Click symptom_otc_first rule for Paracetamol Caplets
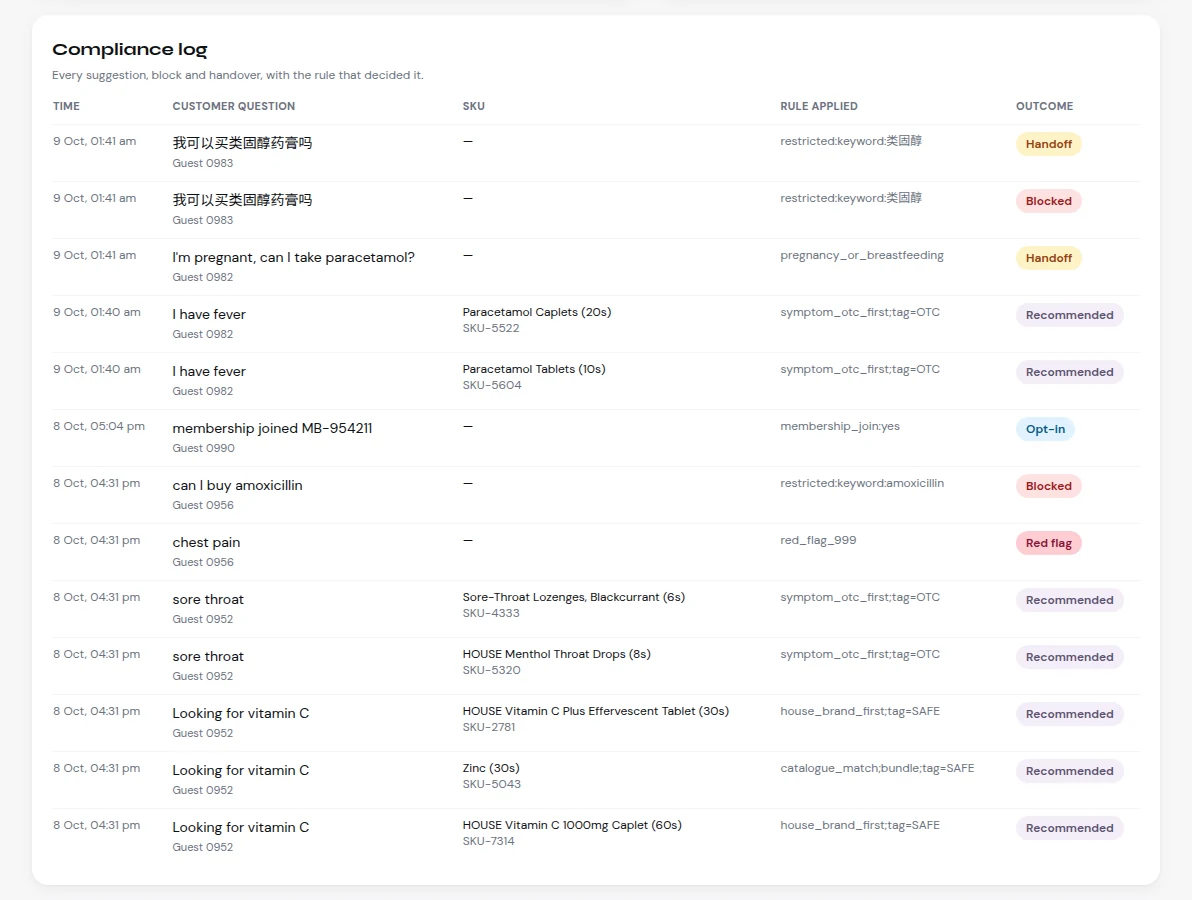Image resolution: width=1192 pixels, height=900 pixels. point(860,312)
